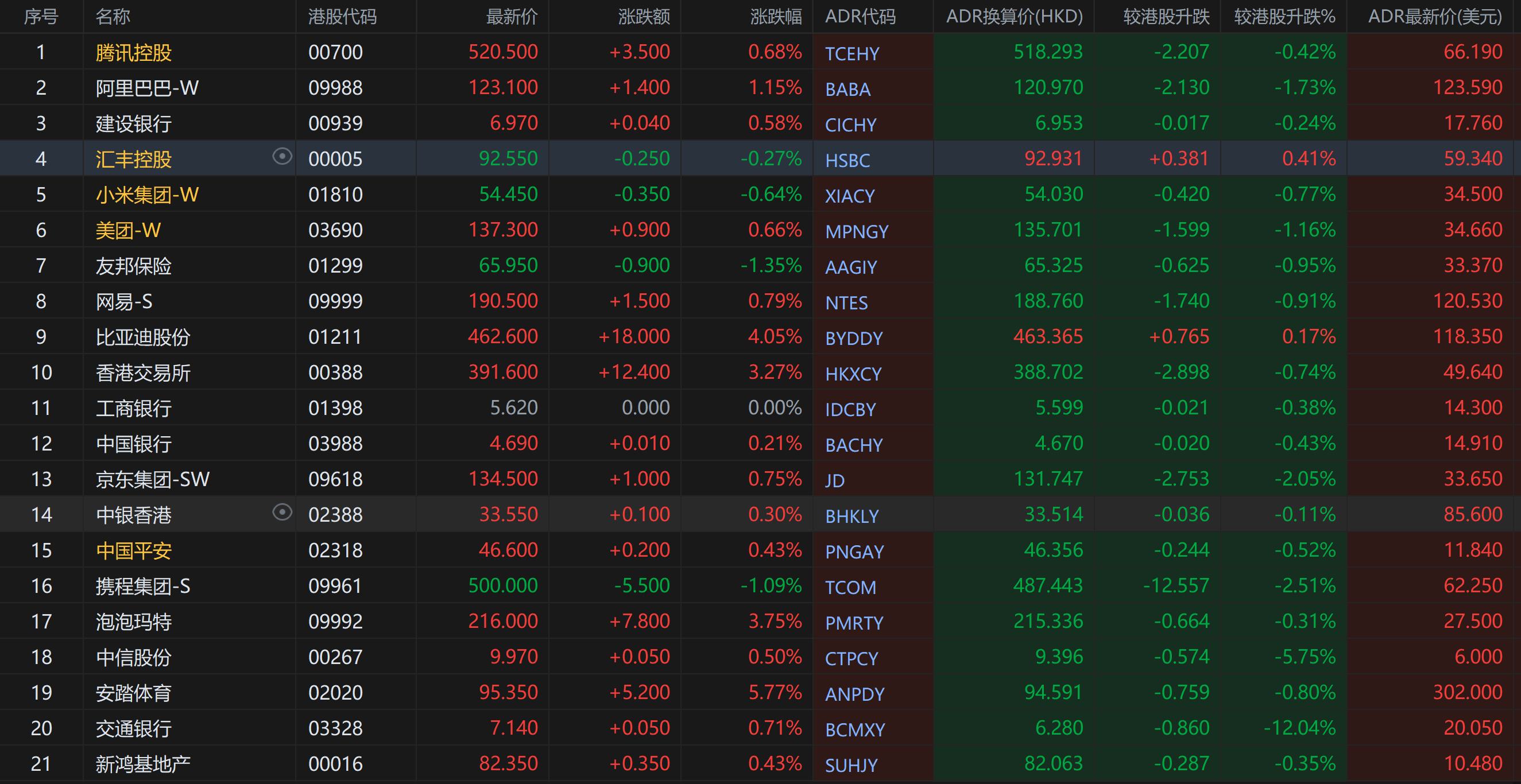Click ADR code CICHY
Viewport: 1521px width, 784px height.
click(x=851, y=125)
